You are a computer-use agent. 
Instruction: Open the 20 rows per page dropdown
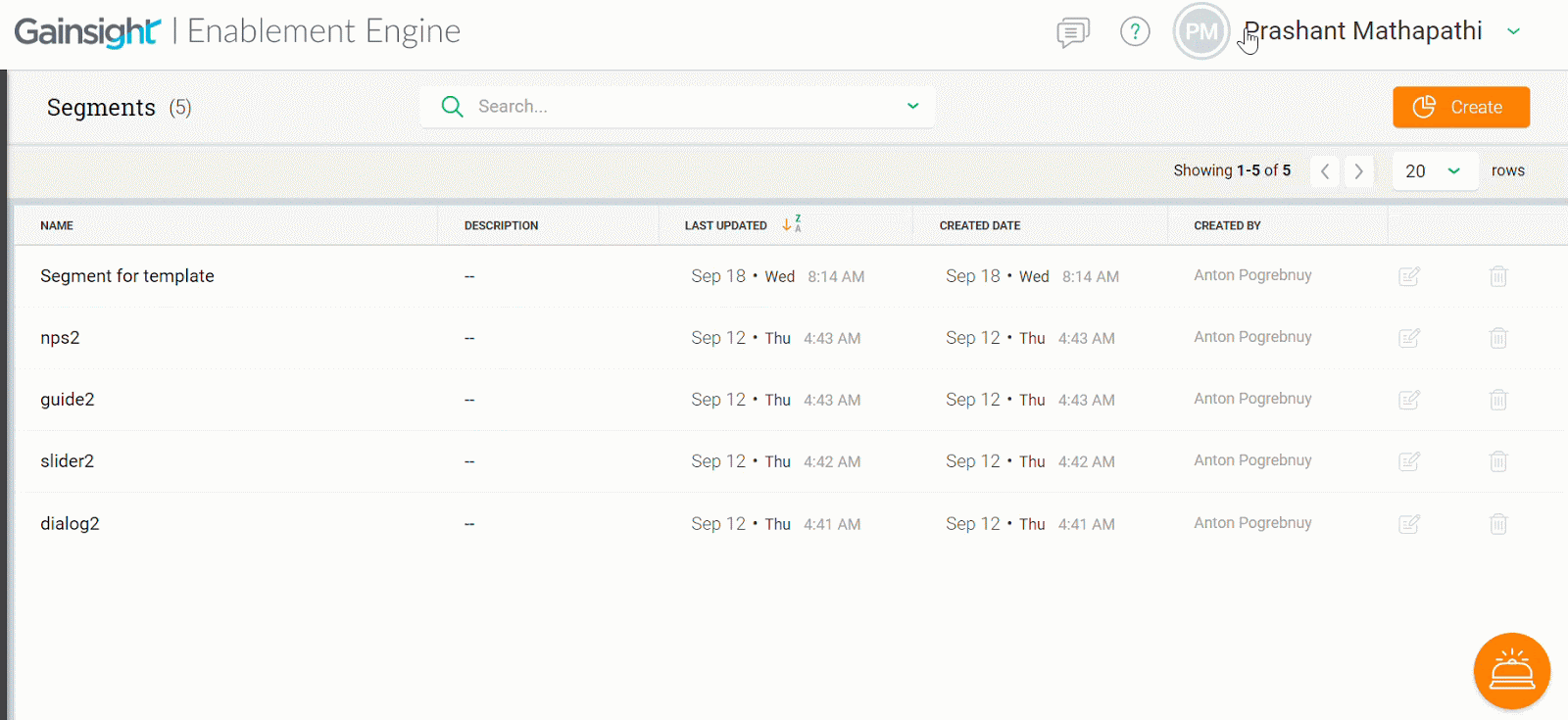pos(1435,170)
